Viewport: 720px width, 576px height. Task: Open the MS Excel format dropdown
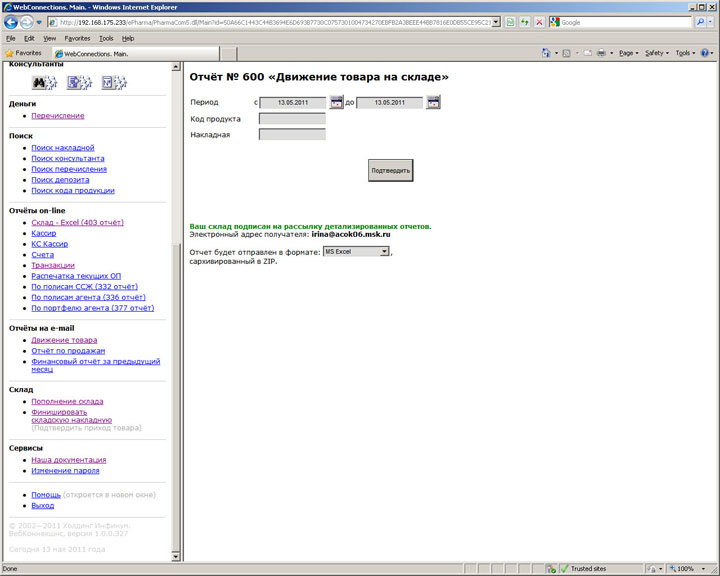point(356,252)
